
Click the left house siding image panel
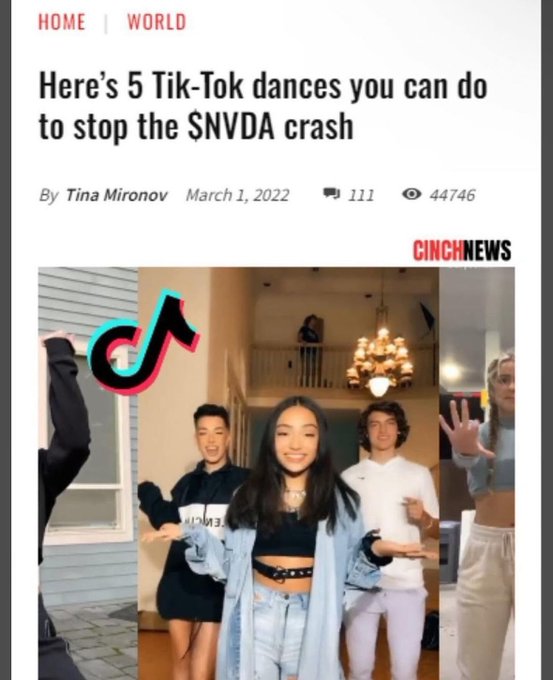88,474
